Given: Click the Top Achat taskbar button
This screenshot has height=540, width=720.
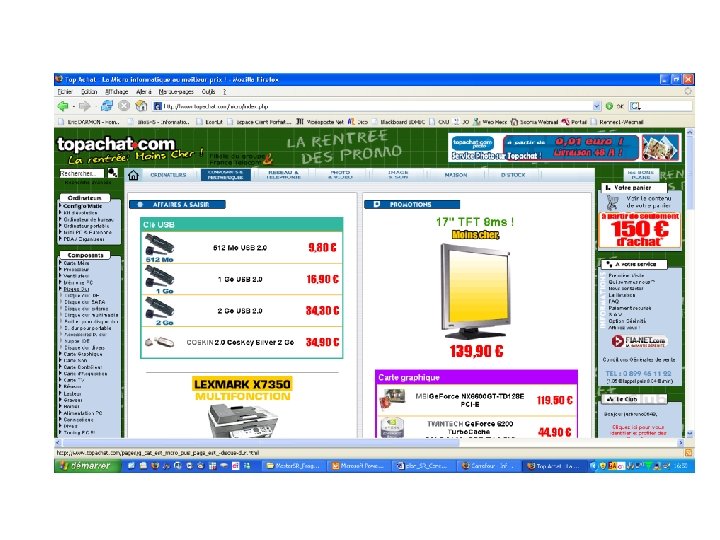Looking at the screenshot, I should pyautogui.click(x=556, y=466).
